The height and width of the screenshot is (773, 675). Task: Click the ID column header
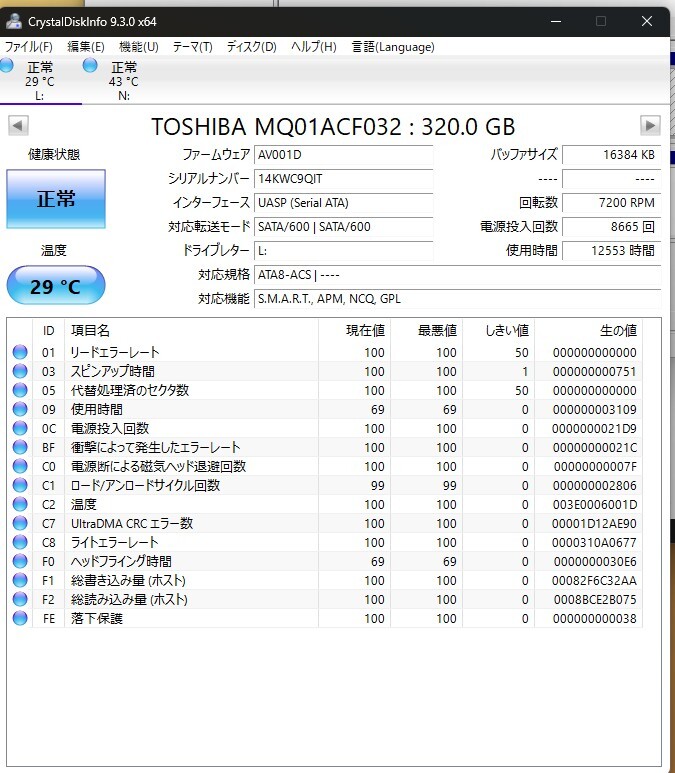[48, 330]
